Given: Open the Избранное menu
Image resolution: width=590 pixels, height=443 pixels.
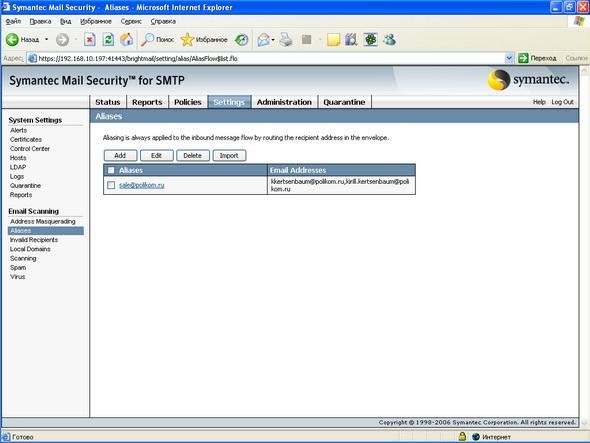Looking at the screenshot, I should (x=96, y=21).
